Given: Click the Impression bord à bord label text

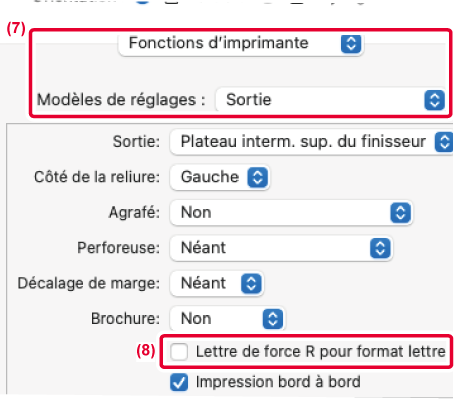Looking at the screenshot, I should pos(278,382).
